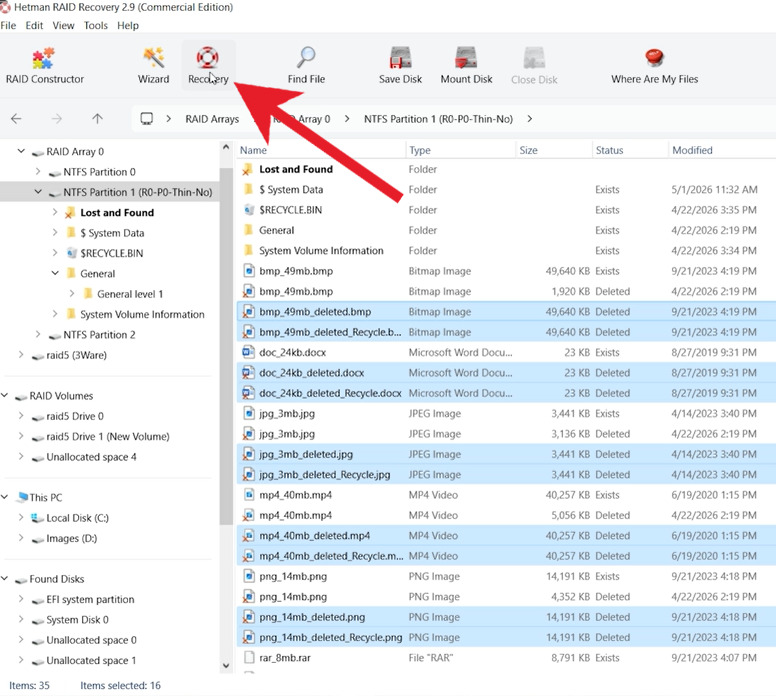The image size is (776, 696).
Task: Select doc_24kb_deleted_Recycle.docx row
Action: tap(506, 393)
